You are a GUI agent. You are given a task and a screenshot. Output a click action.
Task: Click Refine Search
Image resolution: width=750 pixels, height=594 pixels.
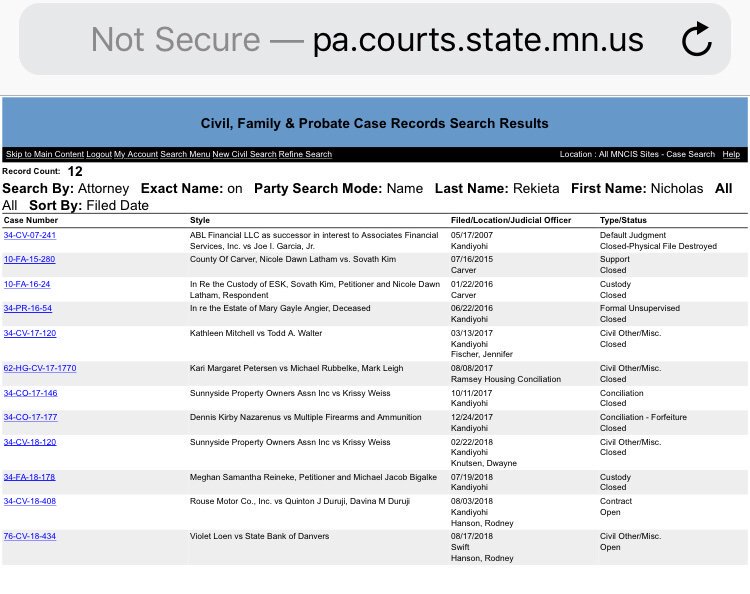305,154
